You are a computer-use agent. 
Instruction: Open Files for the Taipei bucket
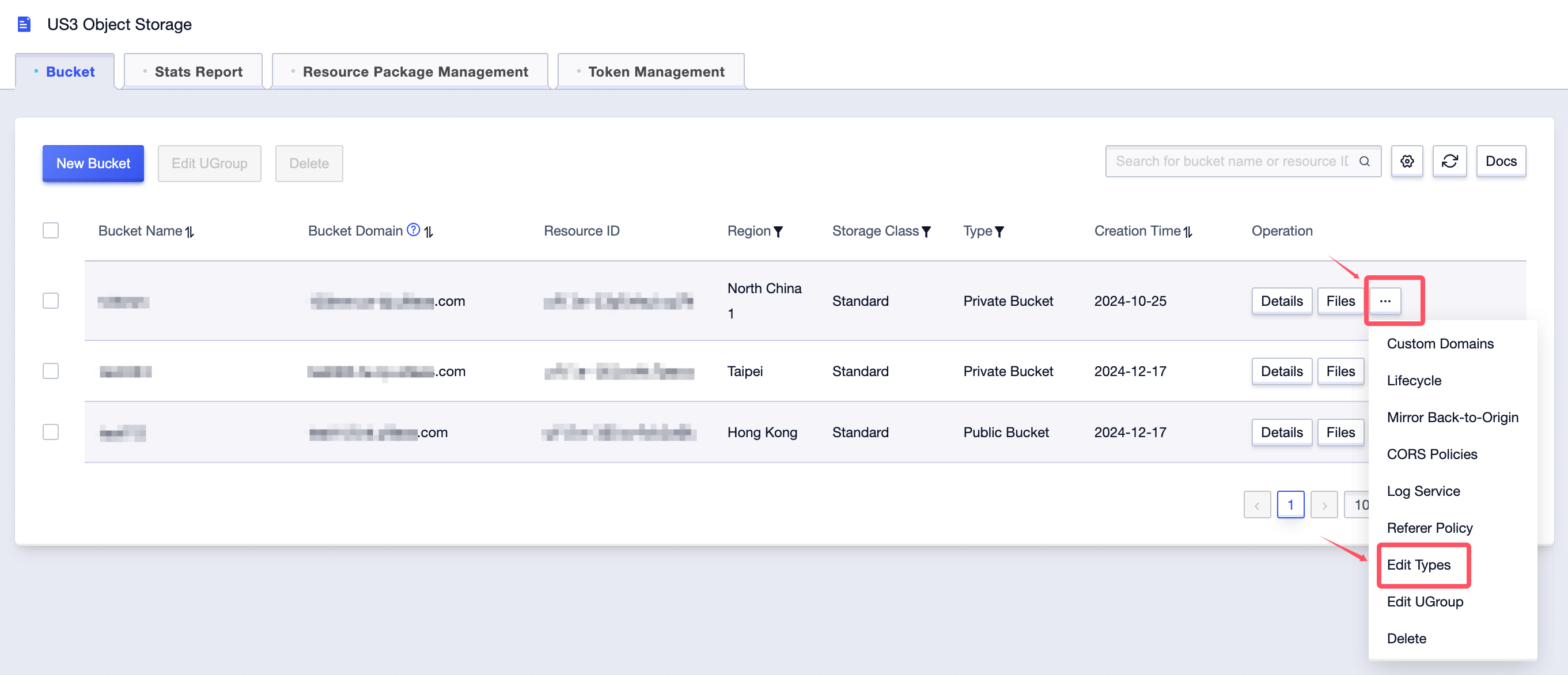[1340, 371]
